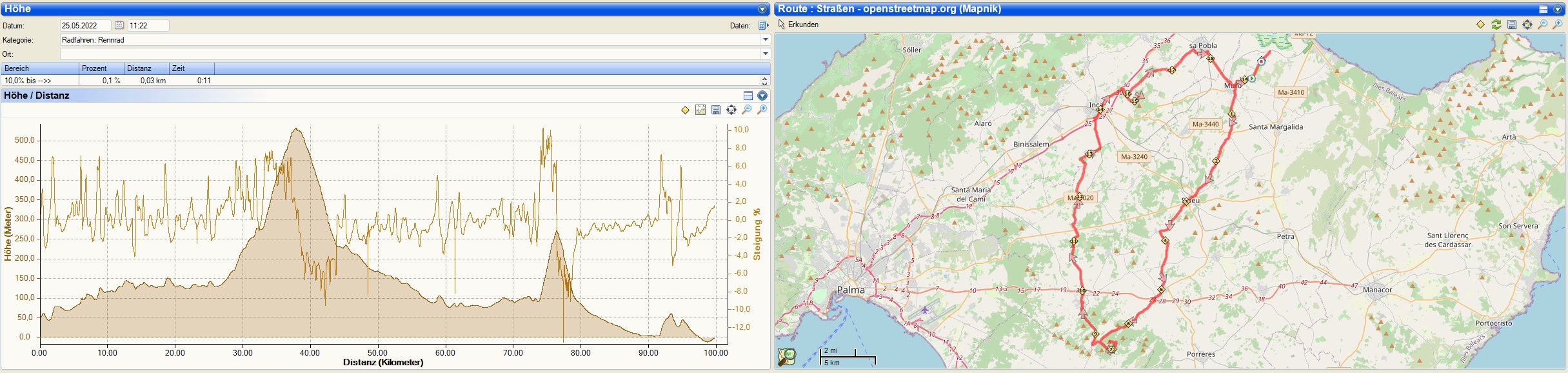Refresh the route map with green arrows

click(x=1496, y=25)
